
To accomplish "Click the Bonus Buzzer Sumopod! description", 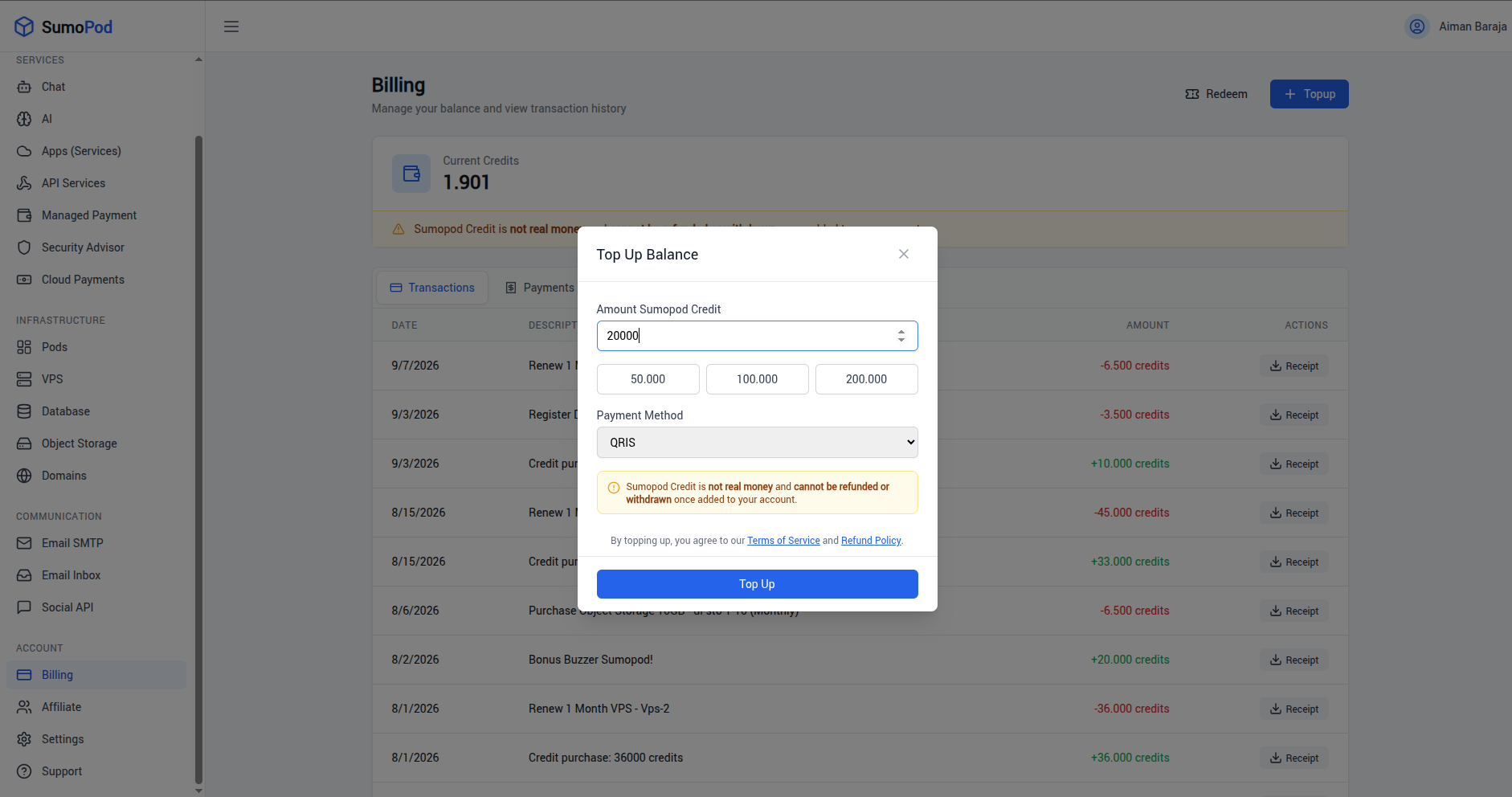I will tap(590, 660).
